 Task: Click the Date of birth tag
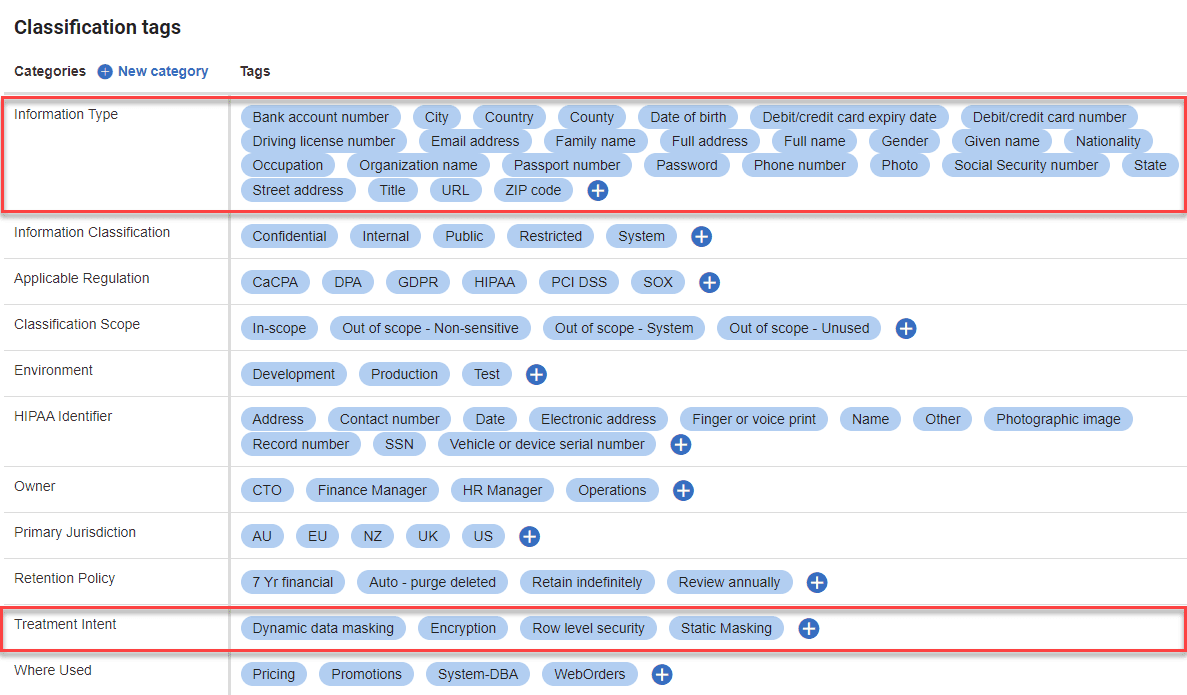(x=688, y=117)
